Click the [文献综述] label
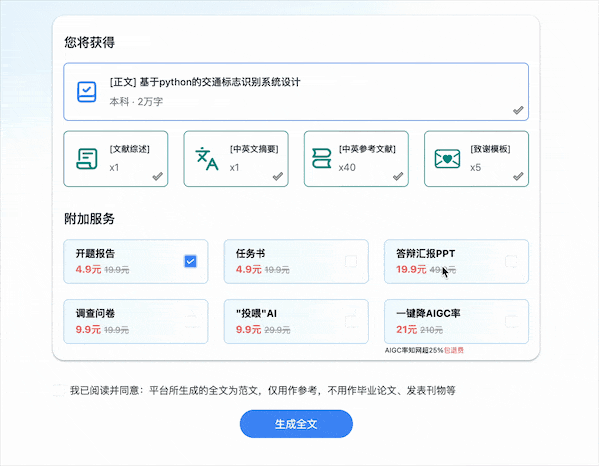 tap(130, 149)
